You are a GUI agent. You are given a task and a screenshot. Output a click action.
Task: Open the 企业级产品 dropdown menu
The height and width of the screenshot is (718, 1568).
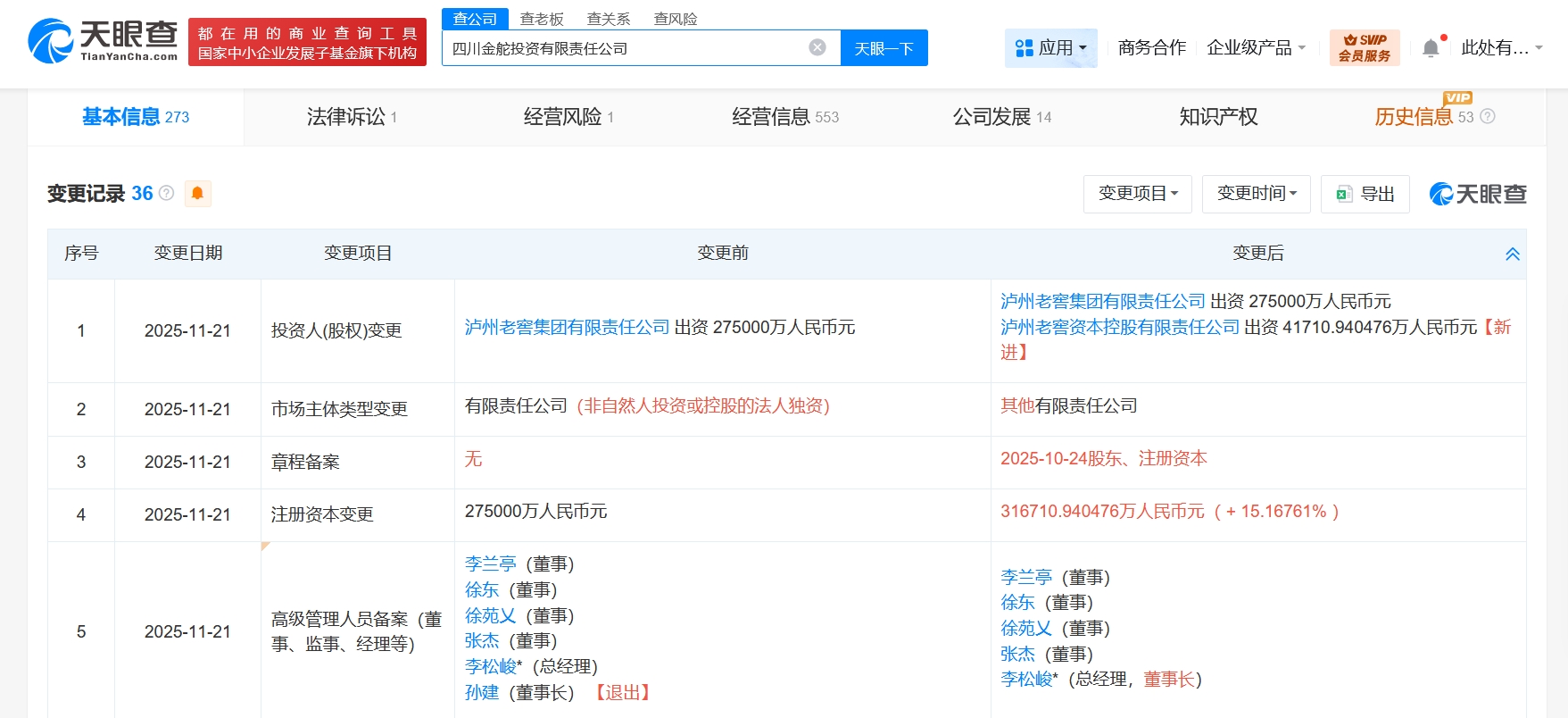(x=1256, y=48)
